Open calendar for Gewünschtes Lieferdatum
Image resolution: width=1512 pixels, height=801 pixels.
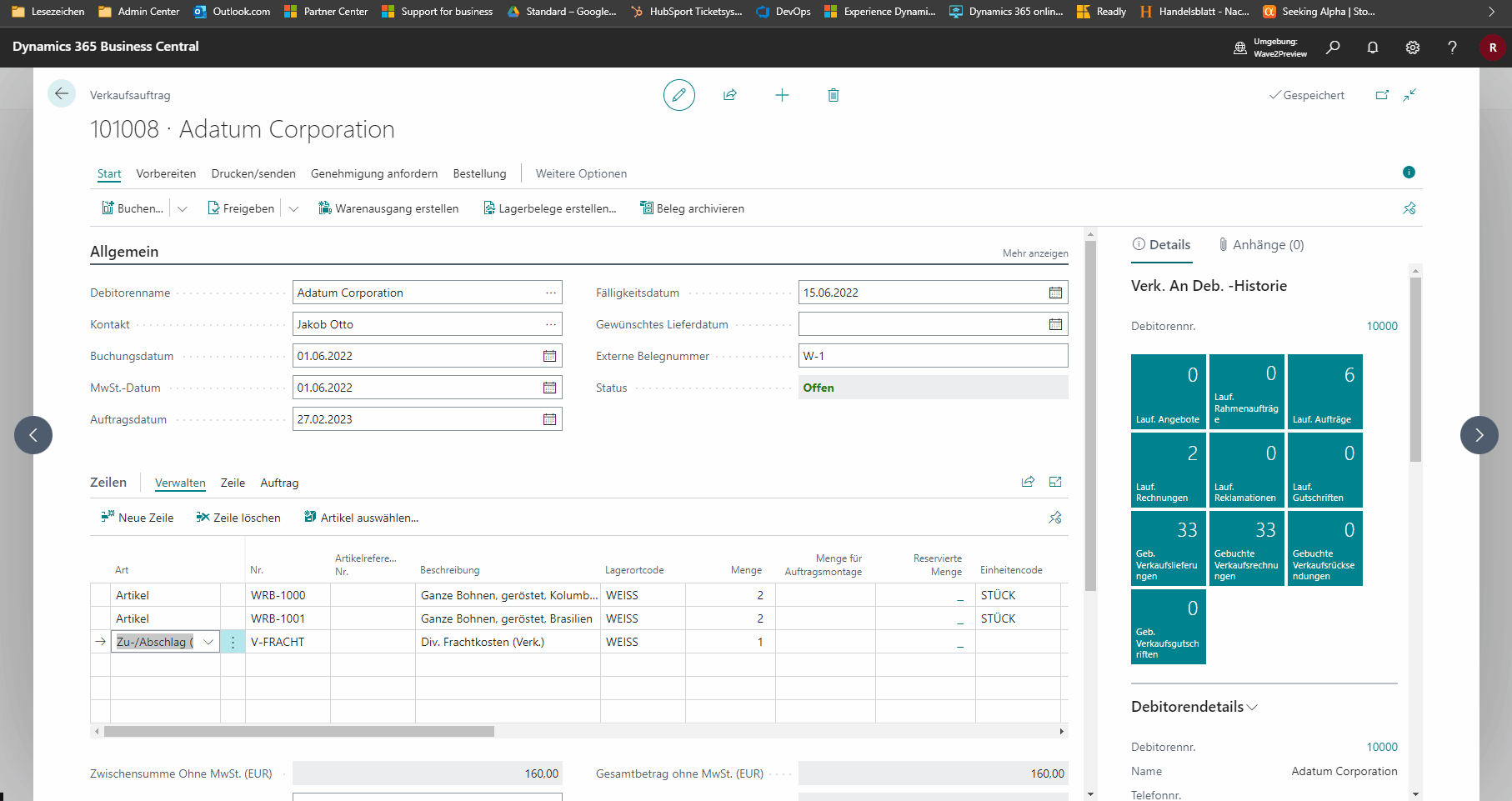coord(1055,324)
